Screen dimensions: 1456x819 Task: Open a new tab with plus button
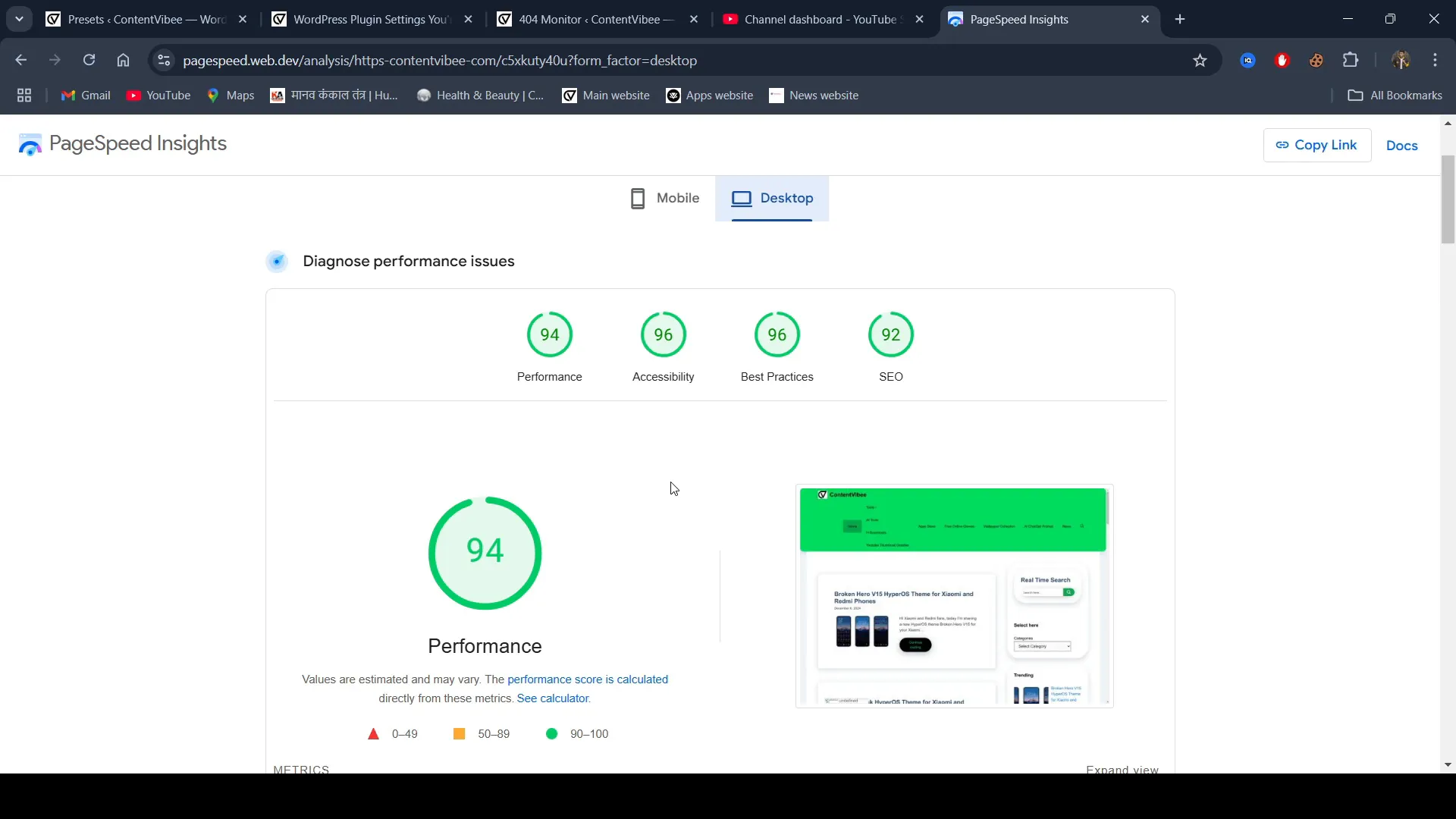[x=1180, y=19]
